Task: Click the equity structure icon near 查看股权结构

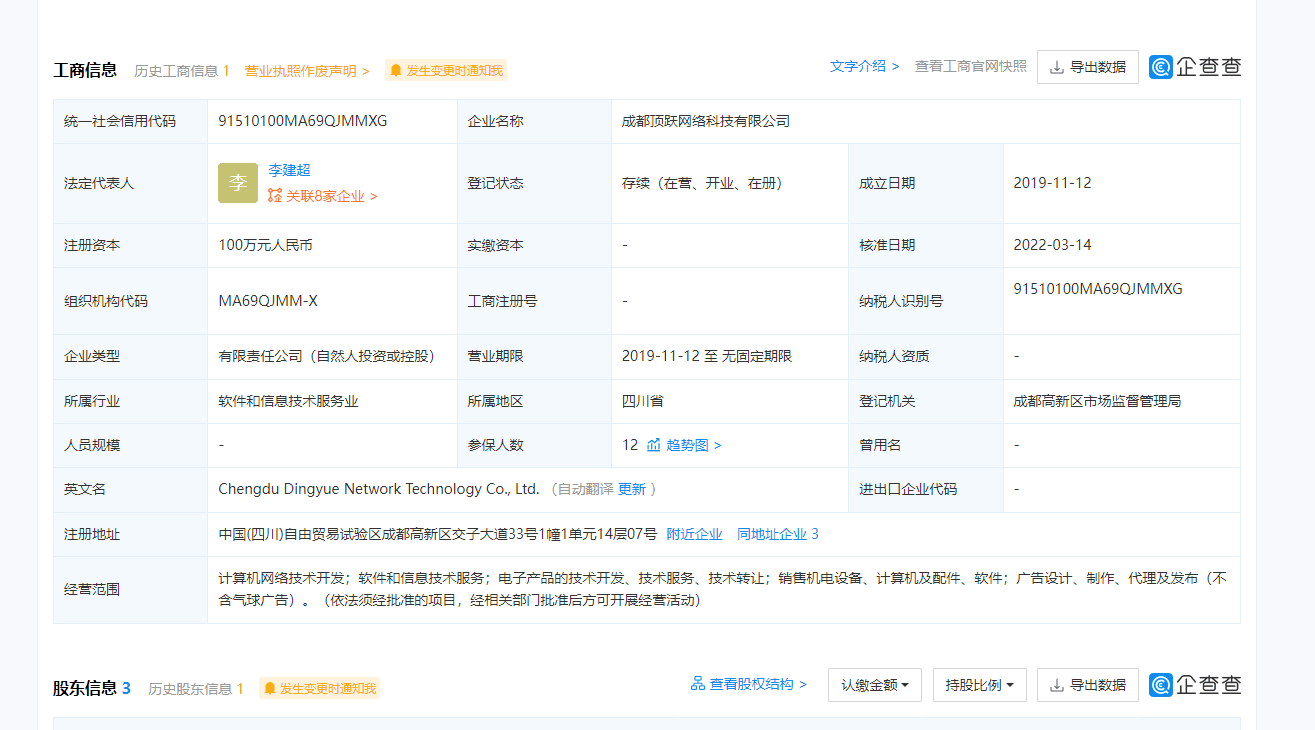Action: (698, 684)
